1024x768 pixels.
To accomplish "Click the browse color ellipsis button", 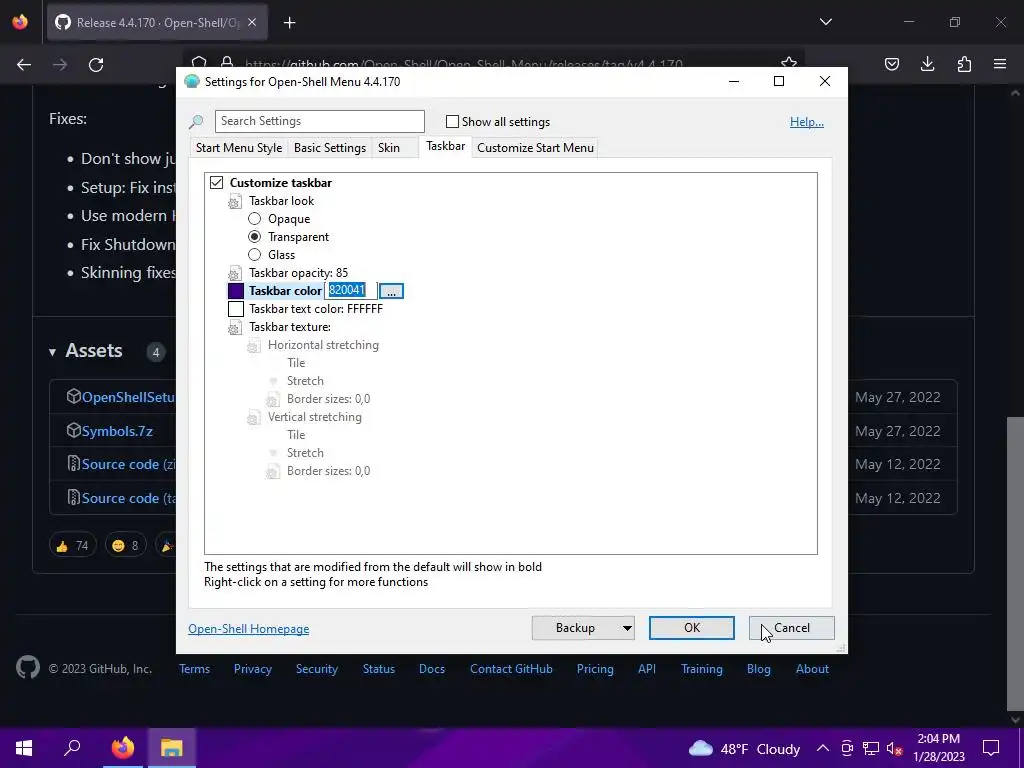I will 391,291.
